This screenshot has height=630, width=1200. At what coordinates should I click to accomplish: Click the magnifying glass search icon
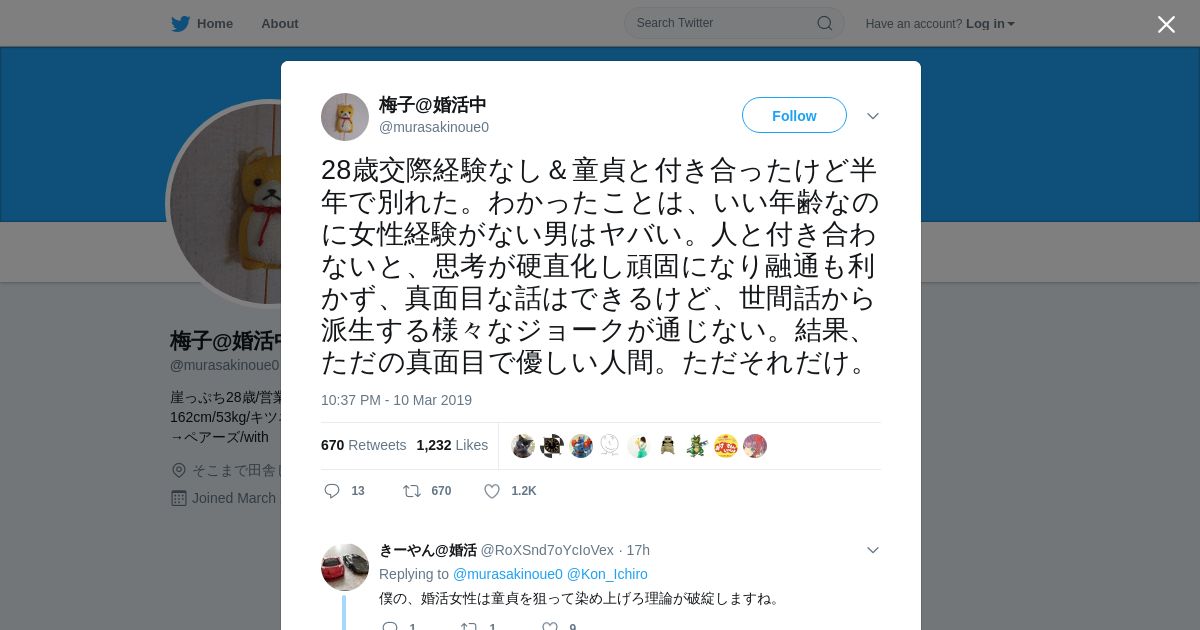824,23
